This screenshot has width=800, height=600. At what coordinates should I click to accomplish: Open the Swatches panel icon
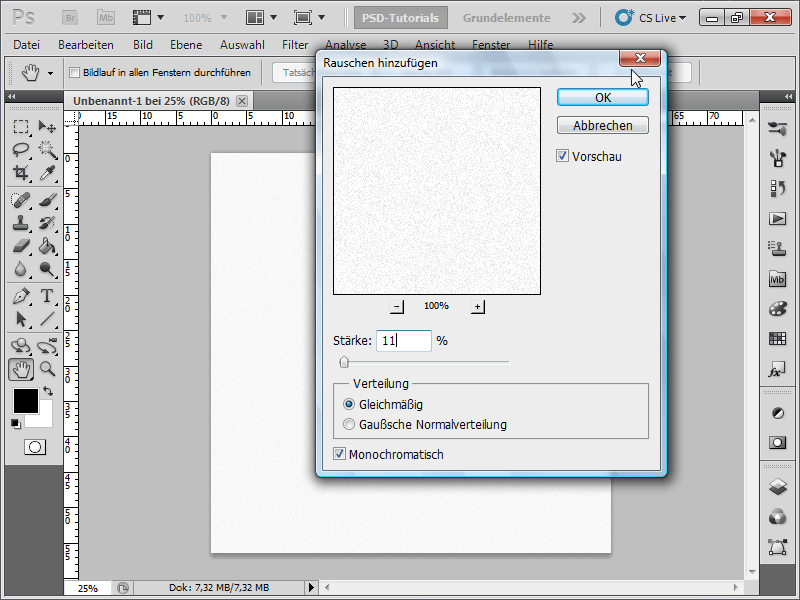tap(778, 338)
